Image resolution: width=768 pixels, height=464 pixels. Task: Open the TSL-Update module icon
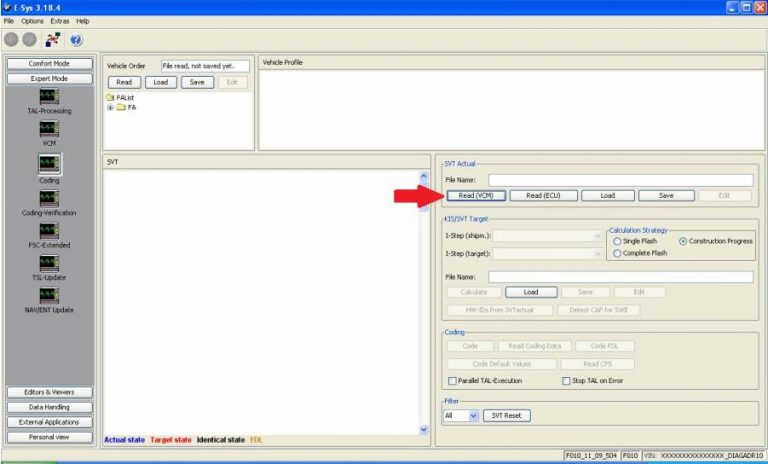pyautogui.click(x=49, y=263)
